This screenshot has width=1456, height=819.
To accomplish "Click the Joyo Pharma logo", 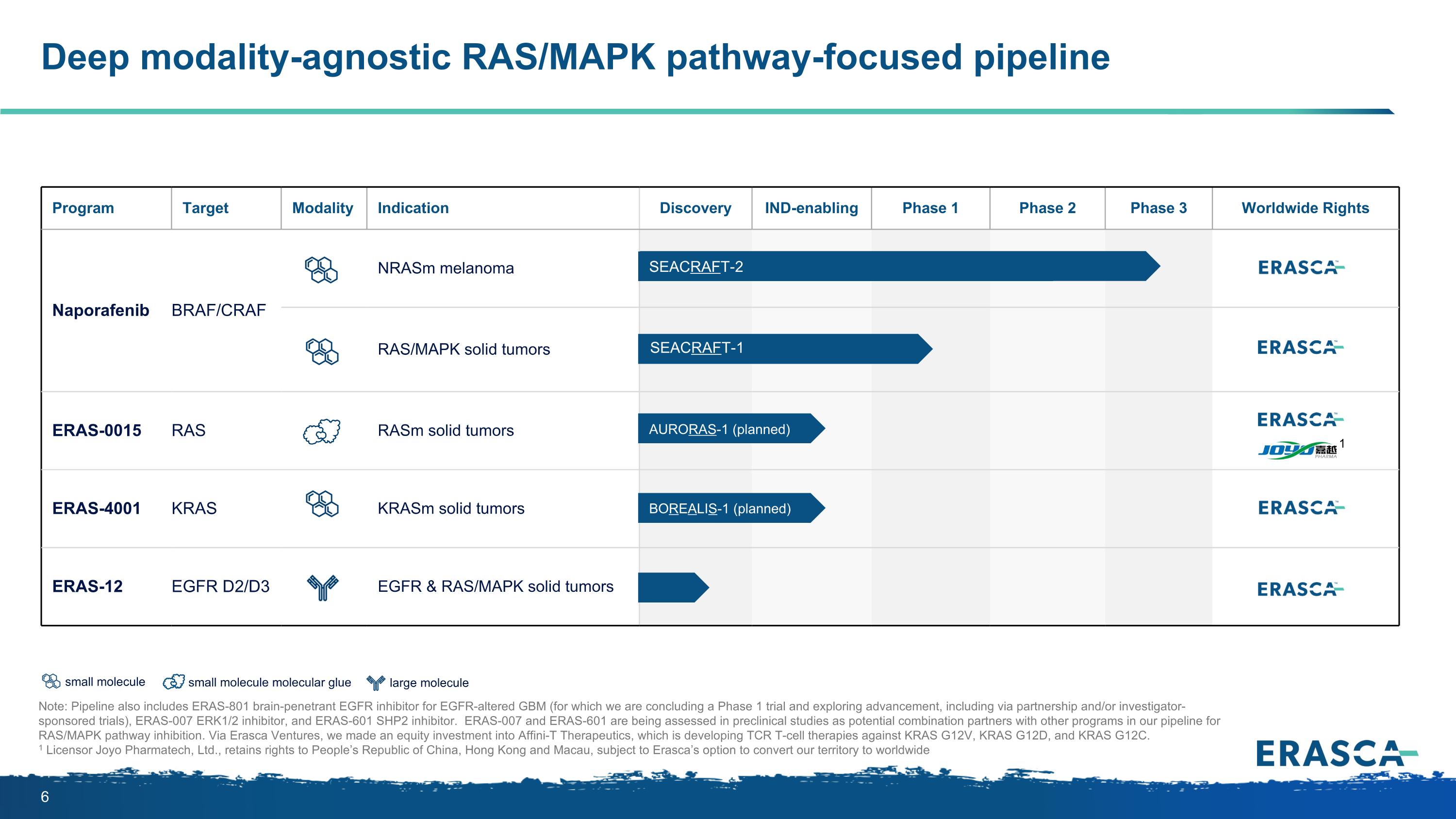I will [x=1297, y=451].
